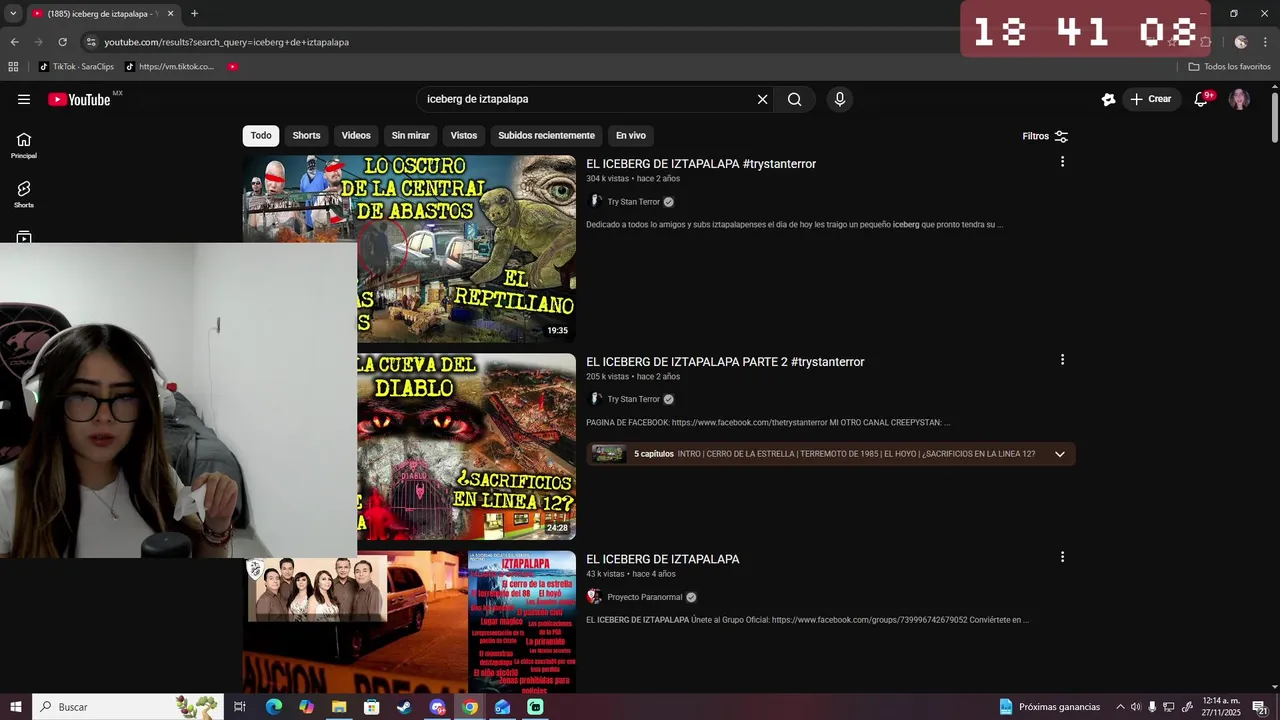Open video title EL ICEBERG DE IZTAPALAPA #trystanterror
Image resolution: width=1280 pixels, height=720 pixels.
pos(701,164)
